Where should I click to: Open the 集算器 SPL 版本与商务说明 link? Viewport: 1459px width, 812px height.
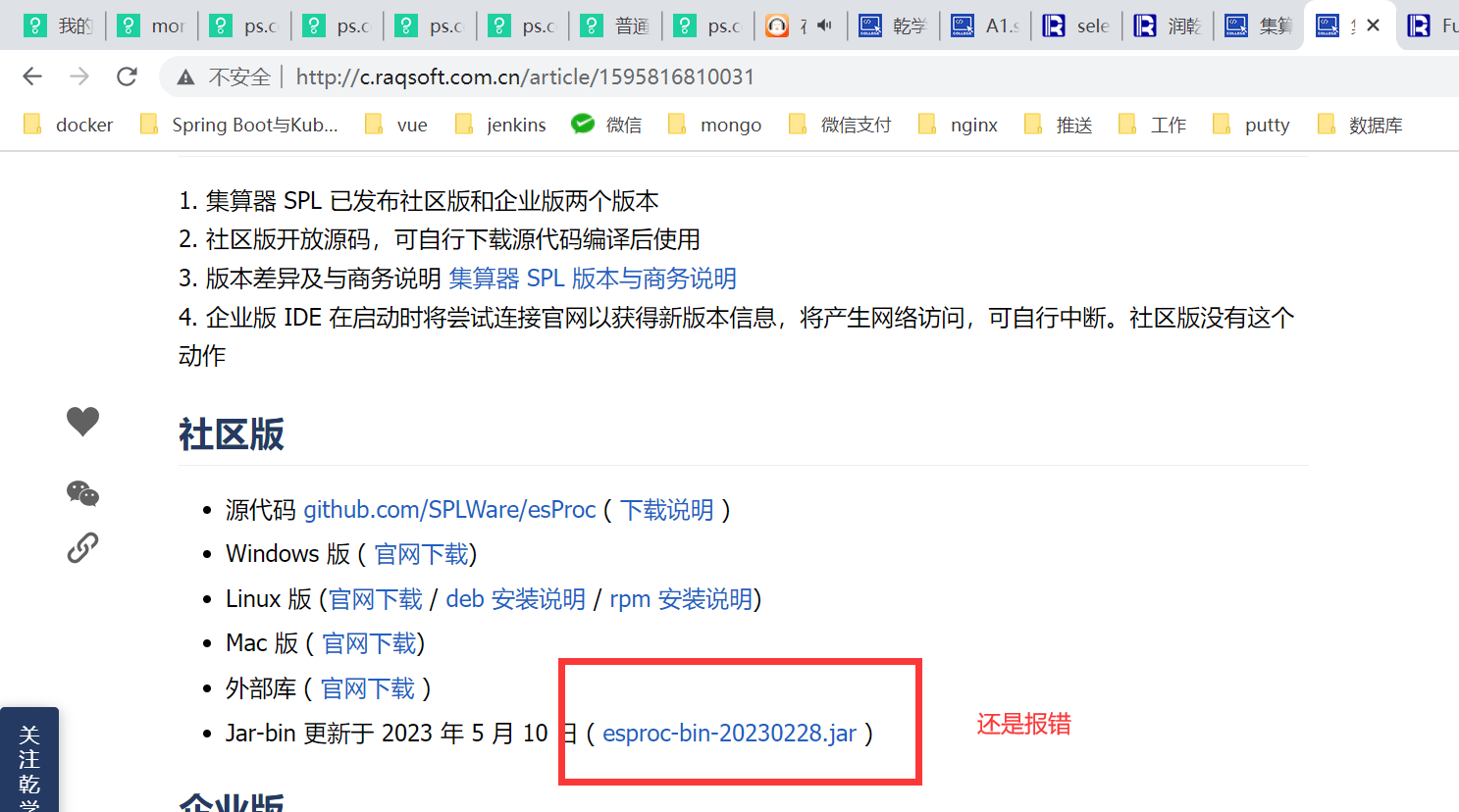(593, 279)
